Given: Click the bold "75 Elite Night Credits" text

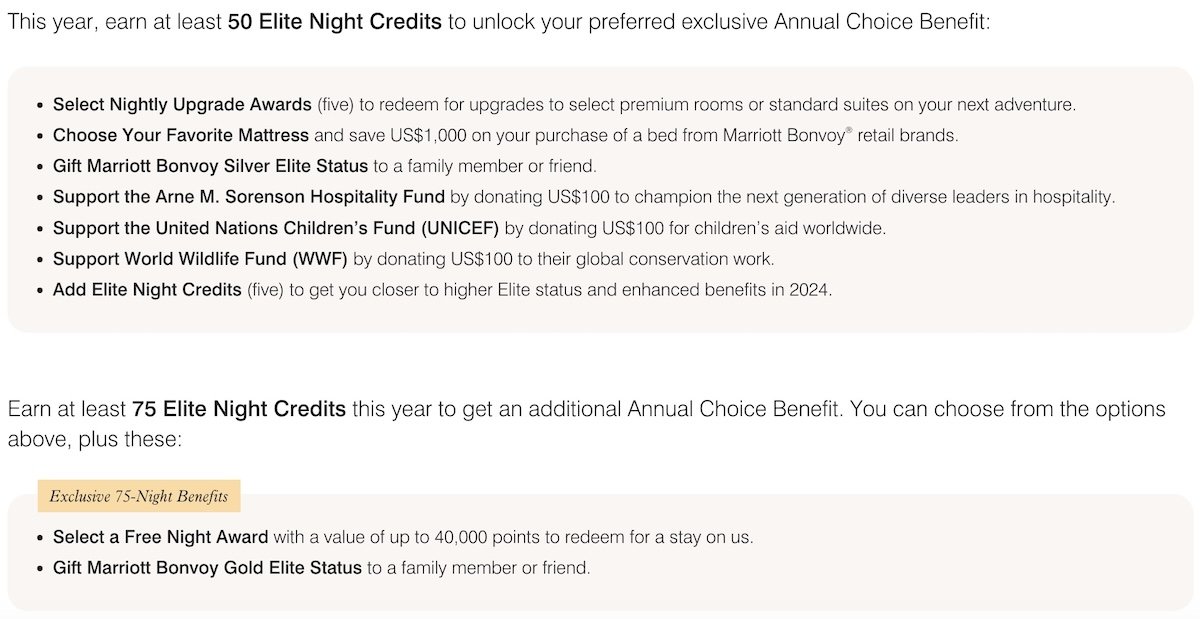Looking at the screenshot, I should click(x=239, y=409).
